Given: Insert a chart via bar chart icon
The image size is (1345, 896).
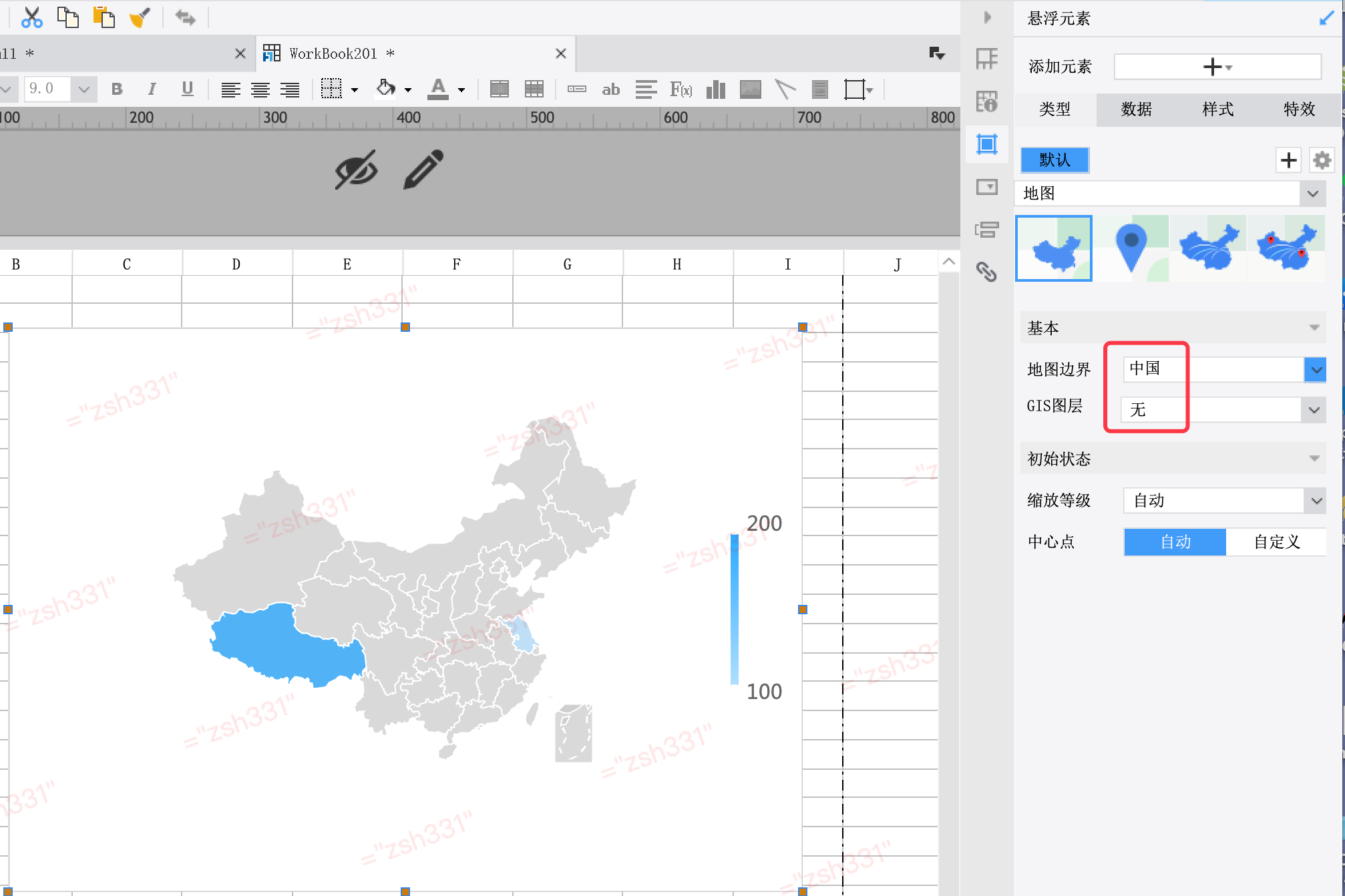Looking at the screenshot, I should [716, 89].
